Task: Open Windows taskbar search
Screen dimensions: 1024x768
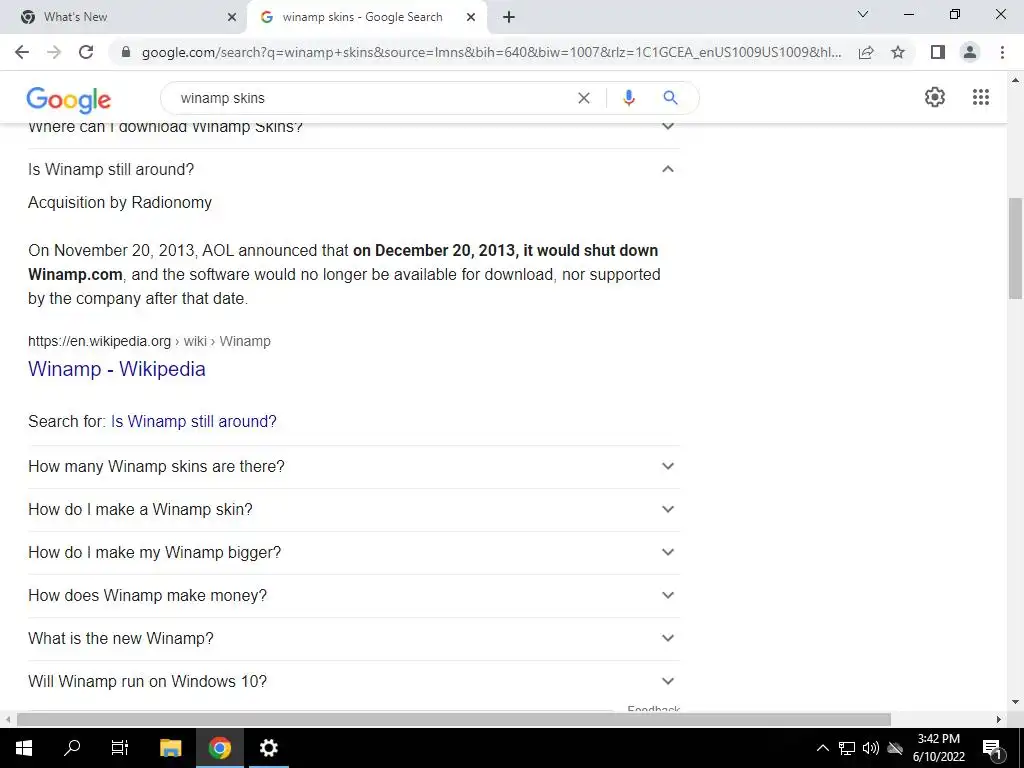Action: [x=72, y=748]
